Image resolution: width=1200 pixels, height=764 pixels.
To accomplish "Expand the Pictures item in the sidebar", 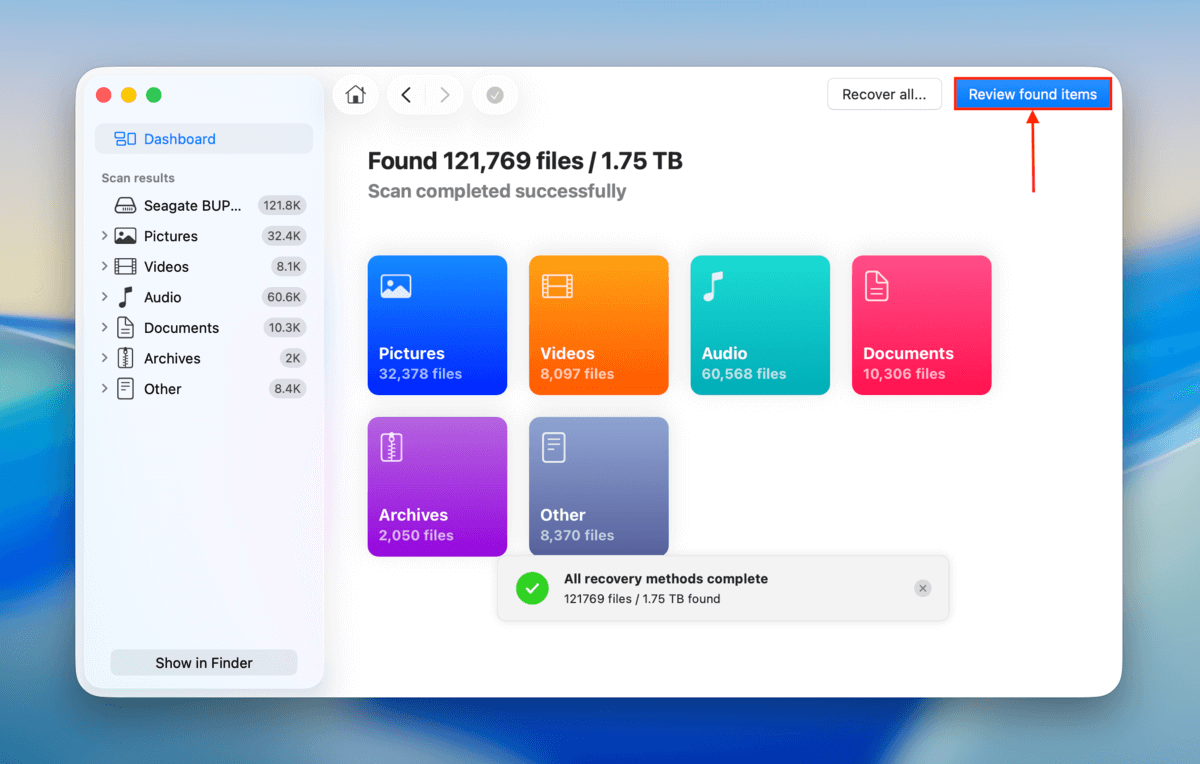I will [104, 236].
